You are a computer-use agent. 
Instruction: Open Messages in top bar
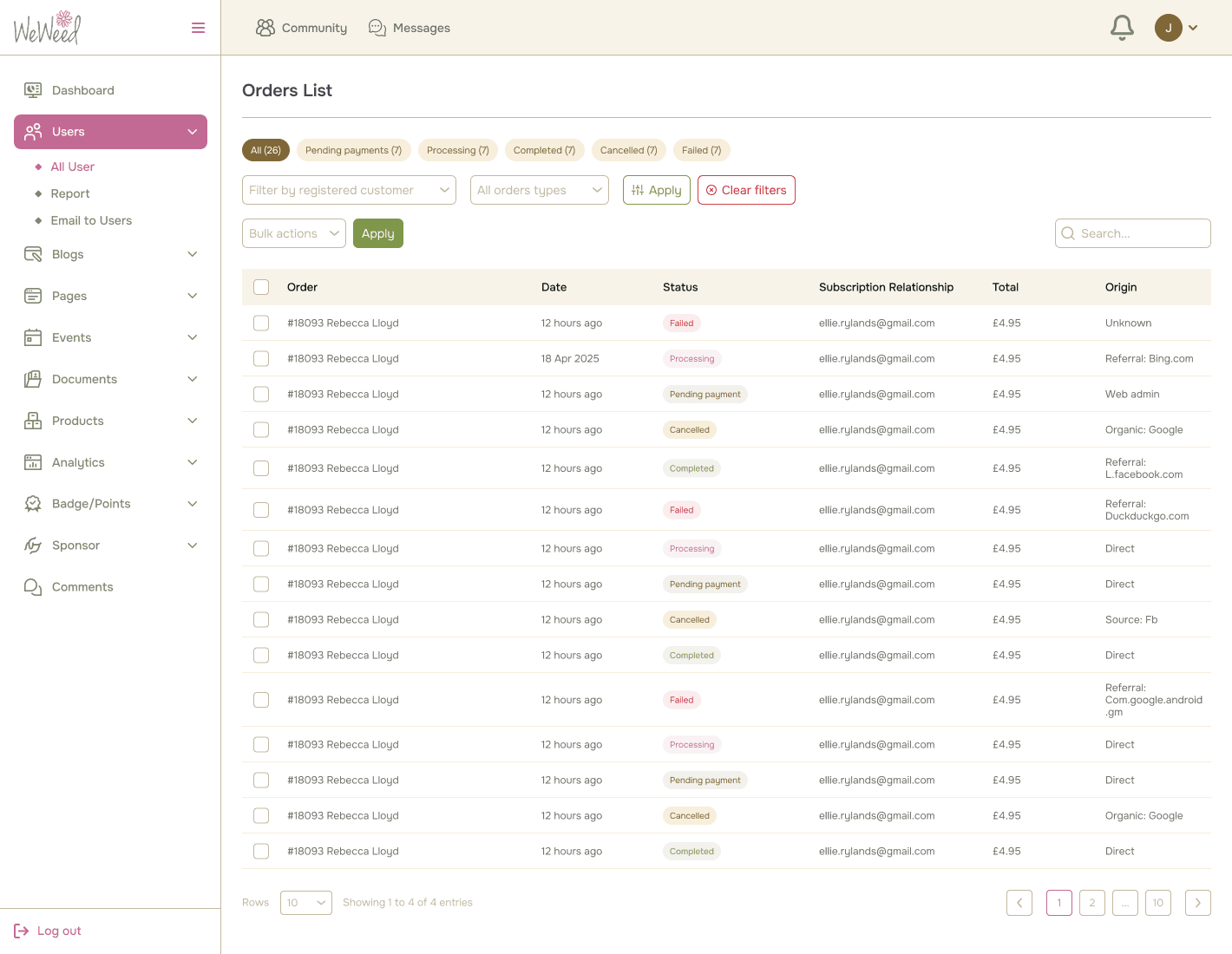click(410, 28)
